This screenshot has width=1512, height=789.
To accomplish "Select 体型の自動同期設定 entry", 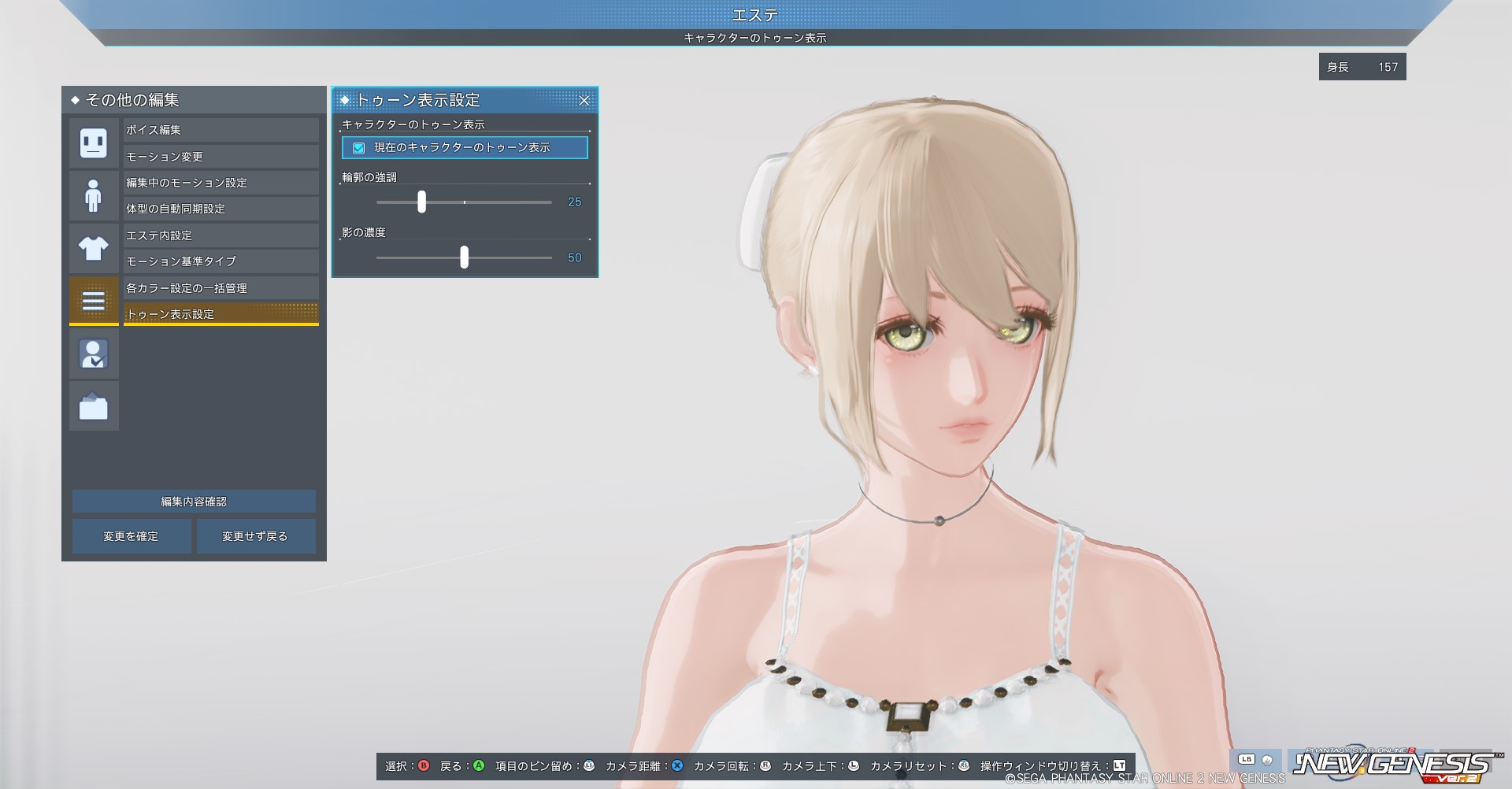I will [220, 209].
